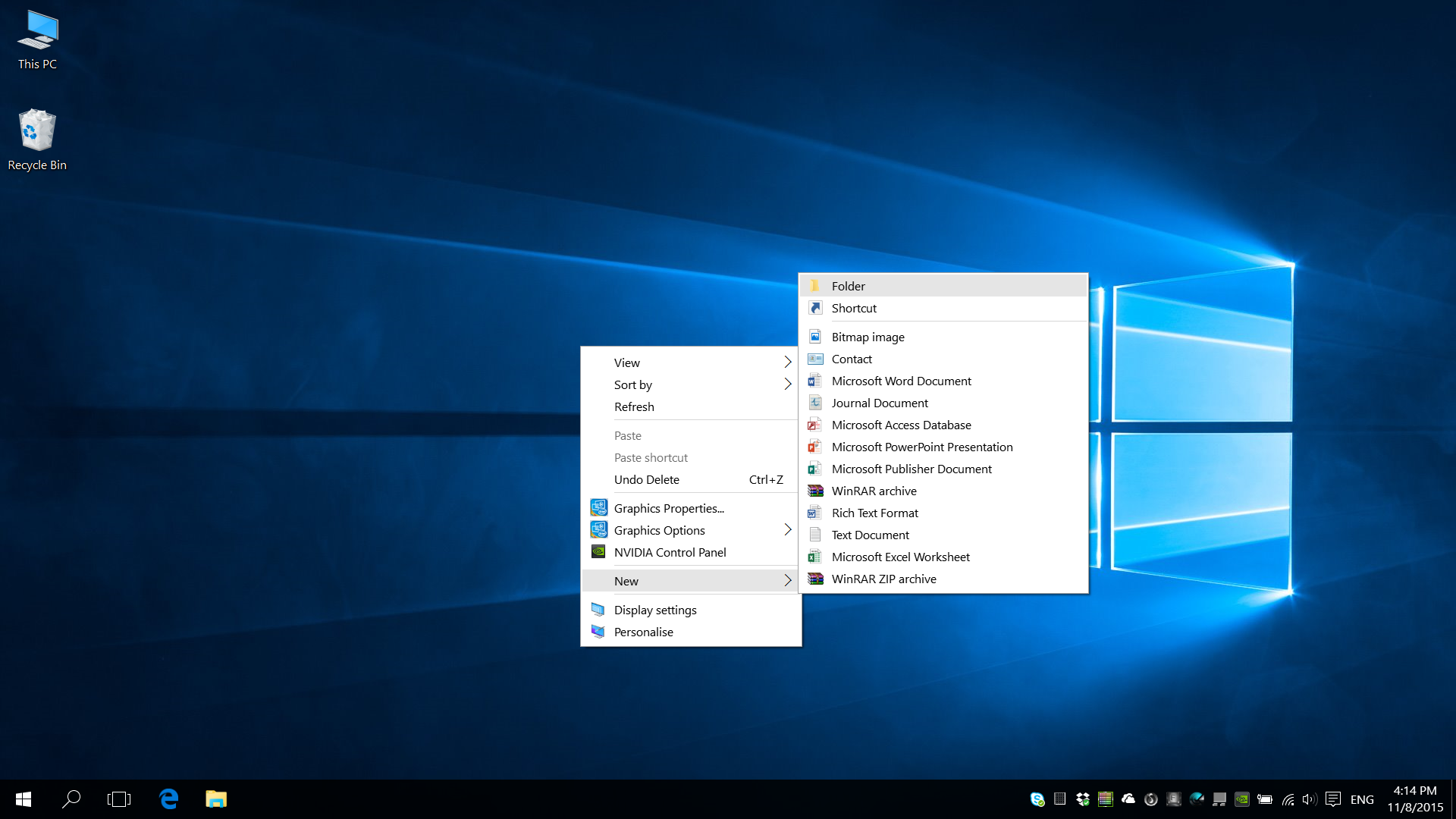Click the Skype tray icon

[x=1037, y=799]
